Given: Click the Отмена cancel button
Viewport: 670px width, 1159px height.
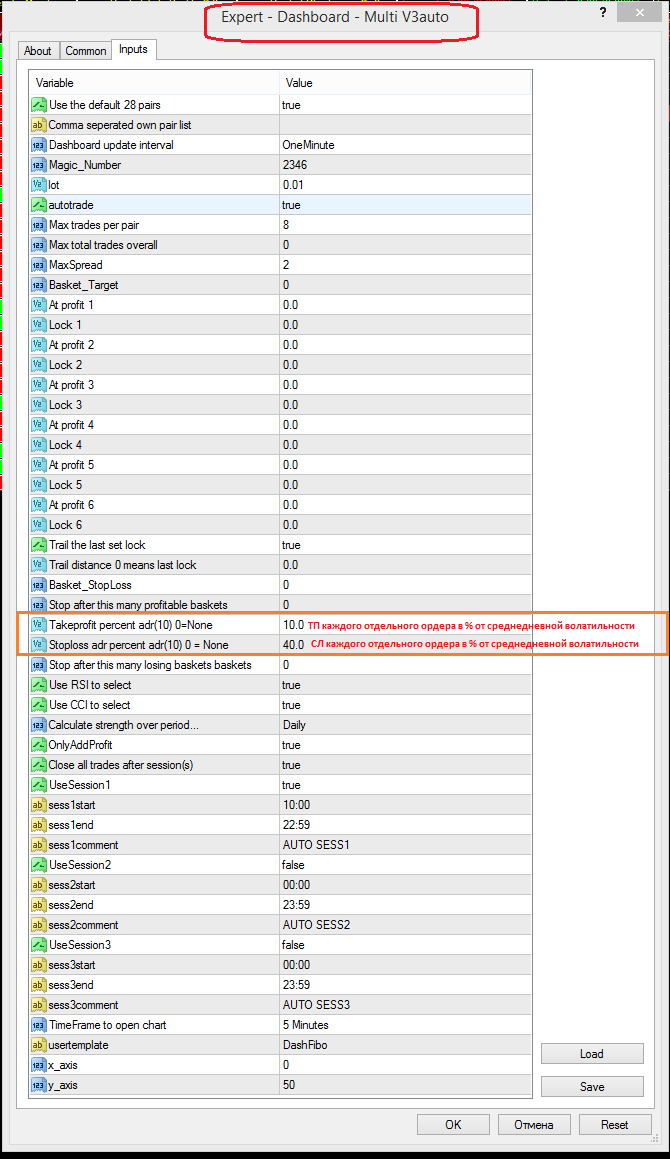Looking at the screenshot, I should (x=534, y=1124).
